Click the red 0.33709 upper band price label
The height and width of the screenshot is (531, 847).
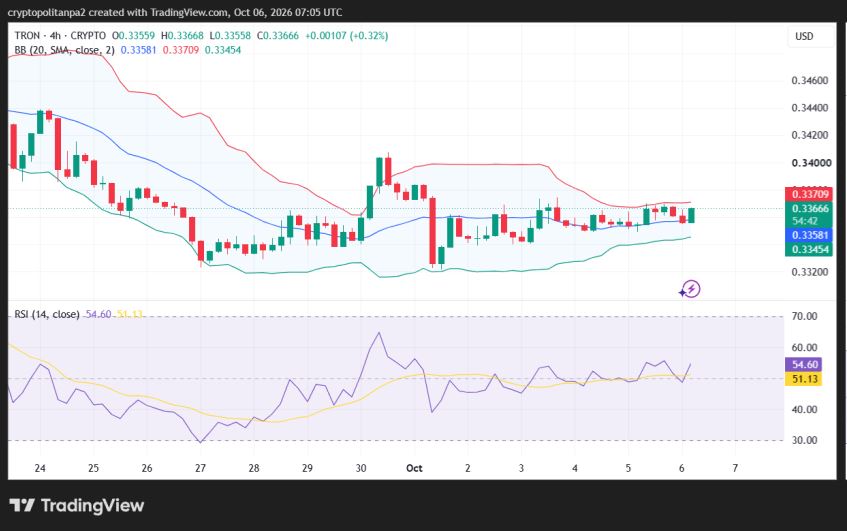click(x=809, y=194)
